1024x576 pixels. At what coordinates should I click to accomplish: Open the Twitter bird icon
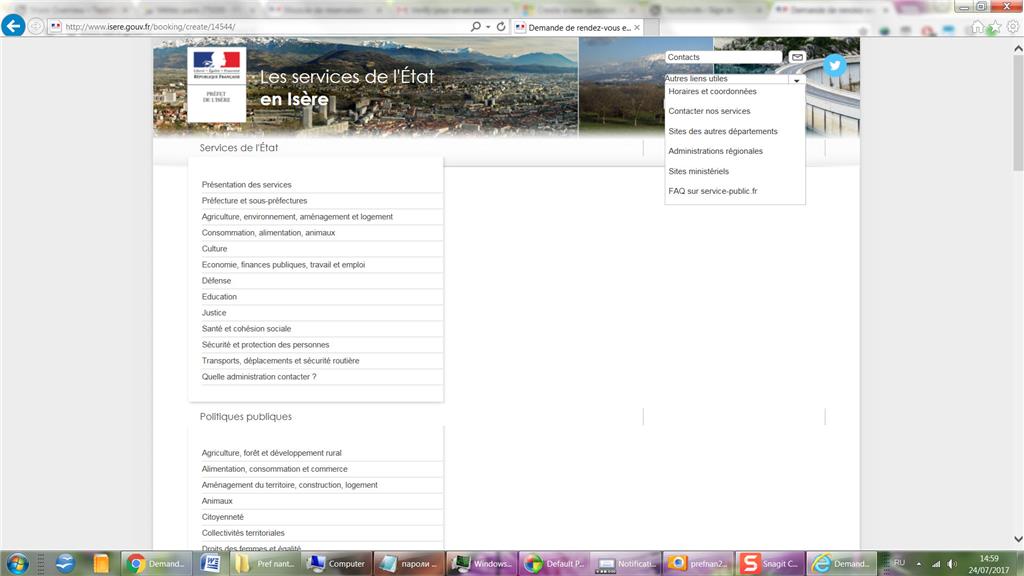[x=835, y=65]
